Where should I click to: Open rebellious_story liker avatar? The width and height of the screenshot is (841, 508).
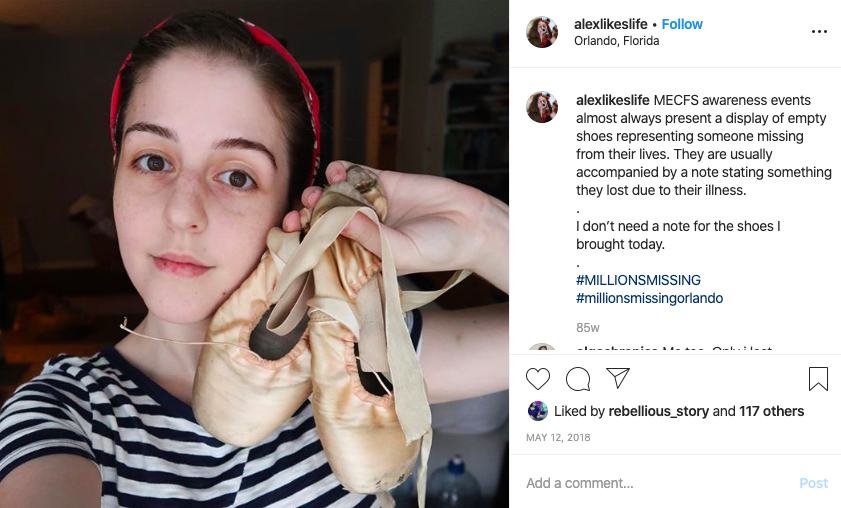(537, 411)
